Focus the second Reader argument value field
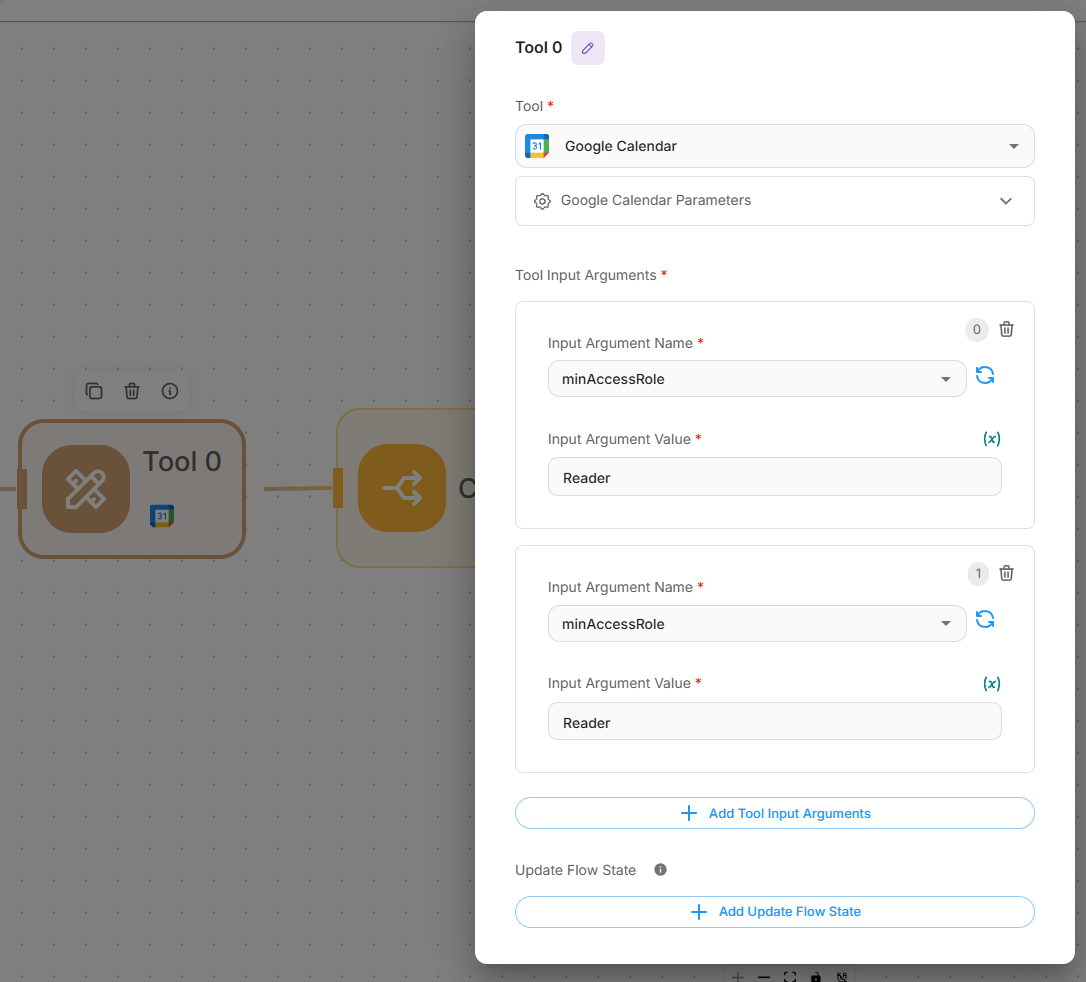1086x982 pixels. [x=774, y=722]
